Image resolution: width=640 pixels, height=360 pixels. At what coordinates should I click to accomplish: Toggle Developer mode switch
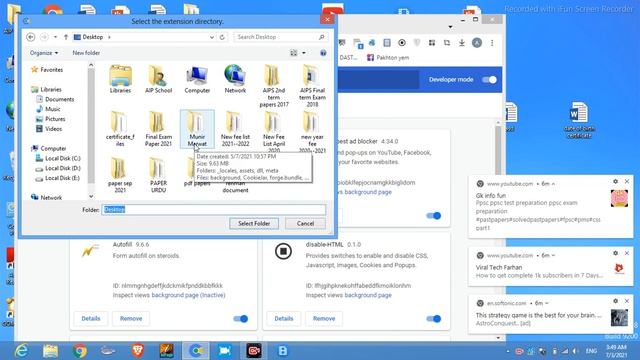(489, 80)
